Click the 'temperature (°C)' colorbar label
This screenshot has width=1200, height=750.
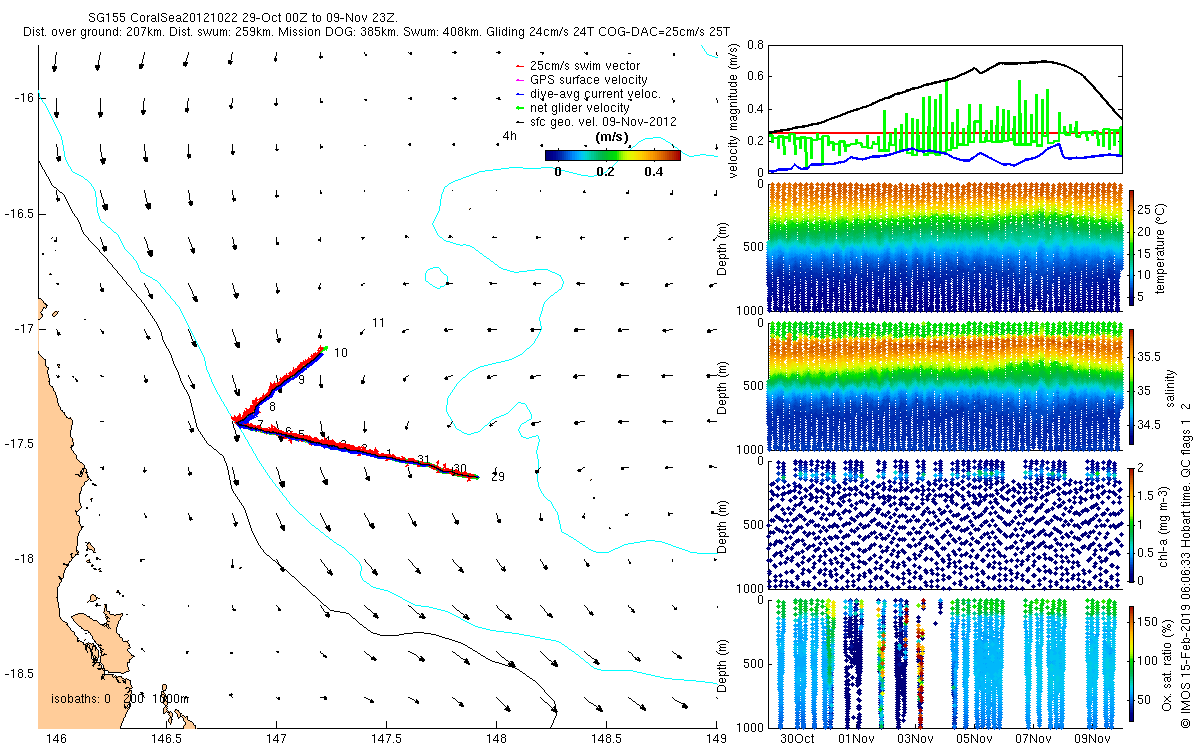(1163, 247)
